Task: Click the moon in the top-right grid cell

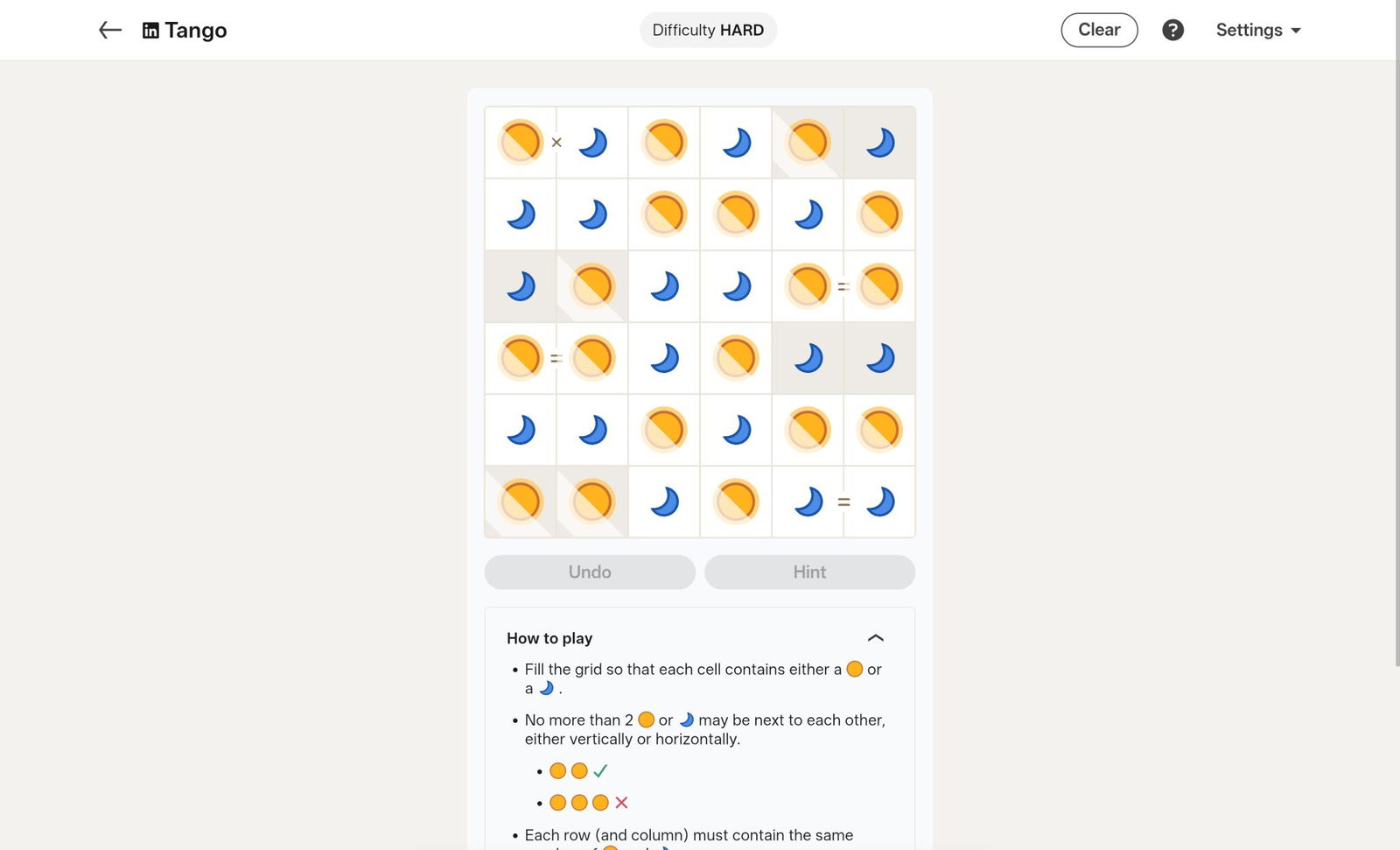Action: [x=879, y=142]
